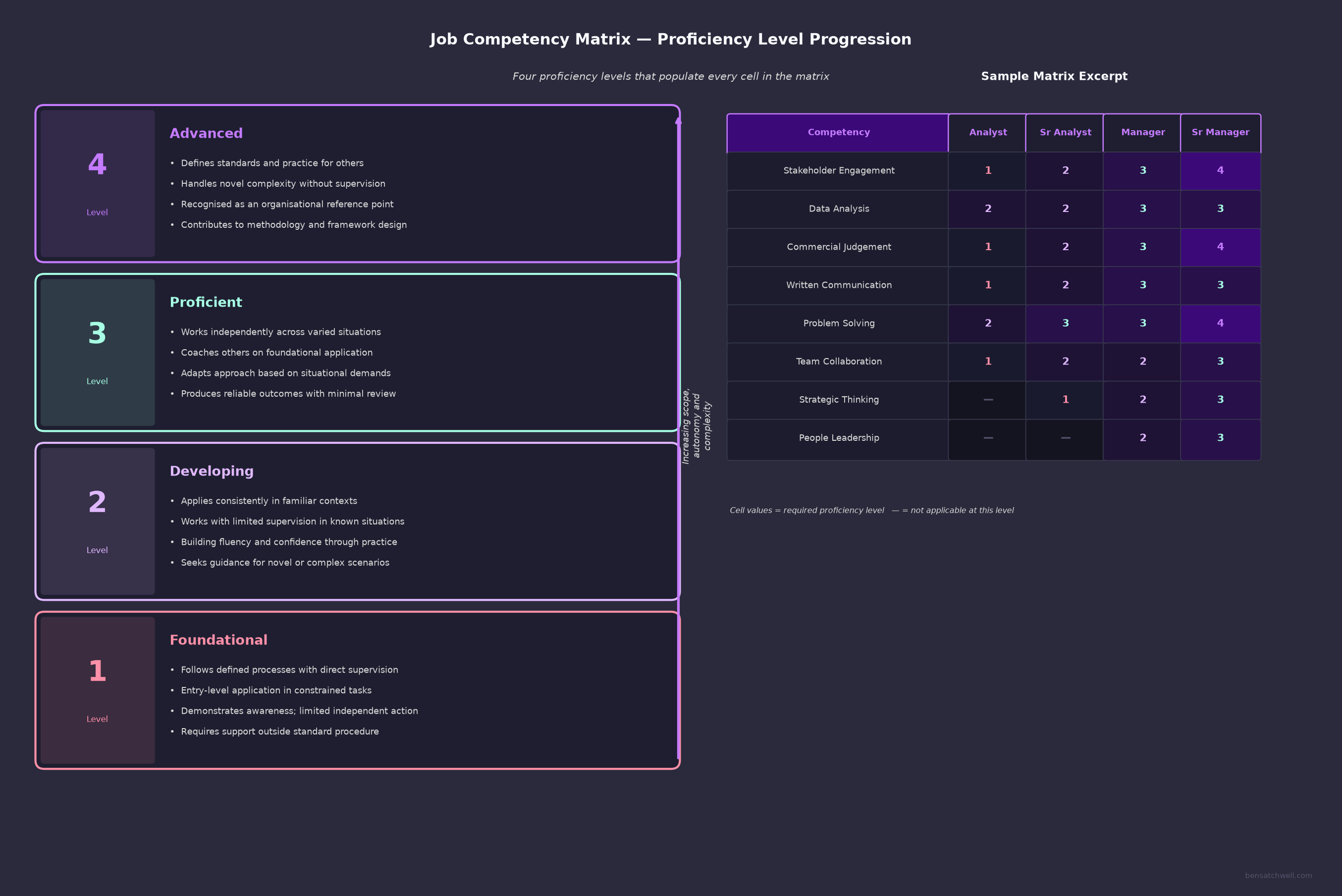Click 'Contributes to methodology and framework design'
Image resolution: width=1342 pixels, height=896 pixels.
point(294,225)
